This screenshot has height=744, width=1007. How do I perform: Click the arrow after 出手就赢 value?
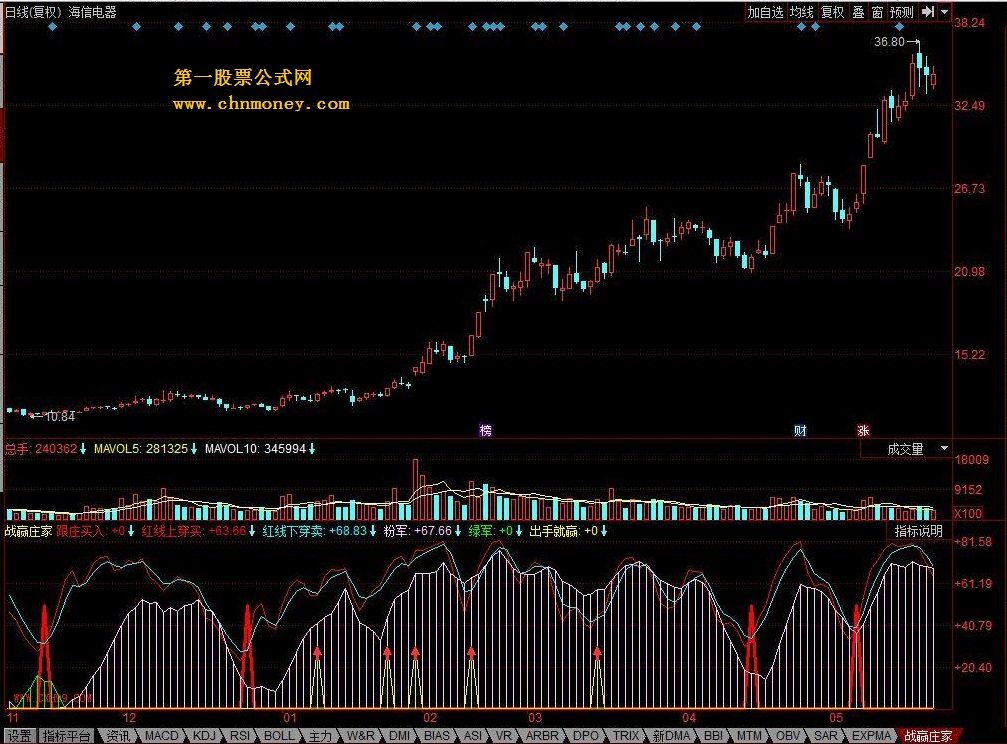tap(603, 531)
